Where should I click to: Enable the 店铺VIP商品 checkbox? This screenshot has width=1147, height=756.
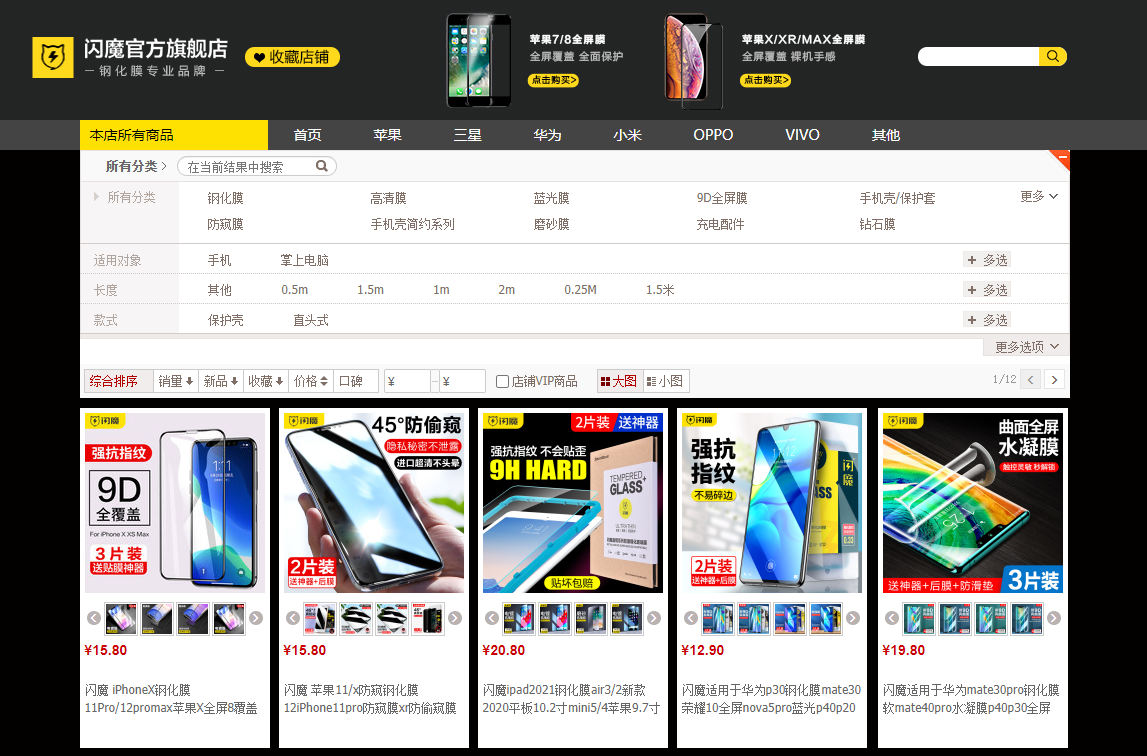[x=503, y=381]
